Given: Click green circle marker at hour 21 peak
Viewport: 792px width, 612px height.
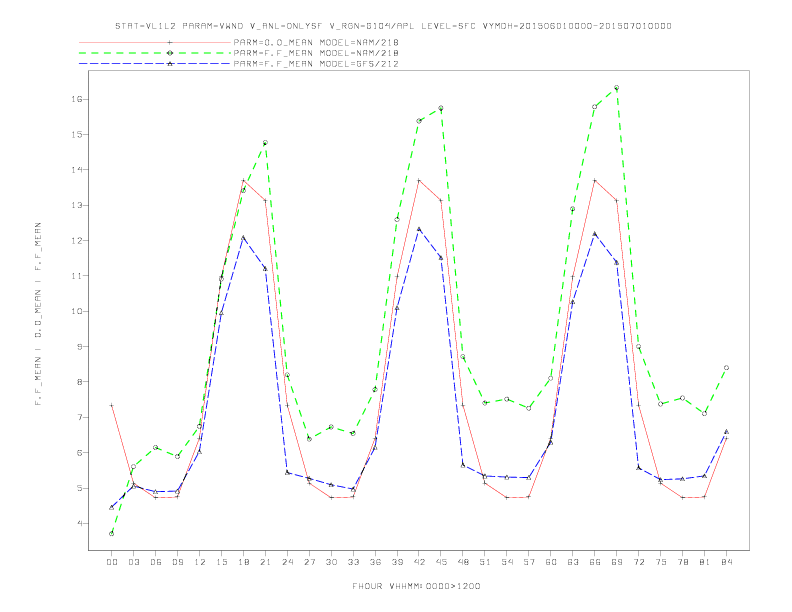Looking at the screenshot, I should pyautogui.click(x=265, y=142).
